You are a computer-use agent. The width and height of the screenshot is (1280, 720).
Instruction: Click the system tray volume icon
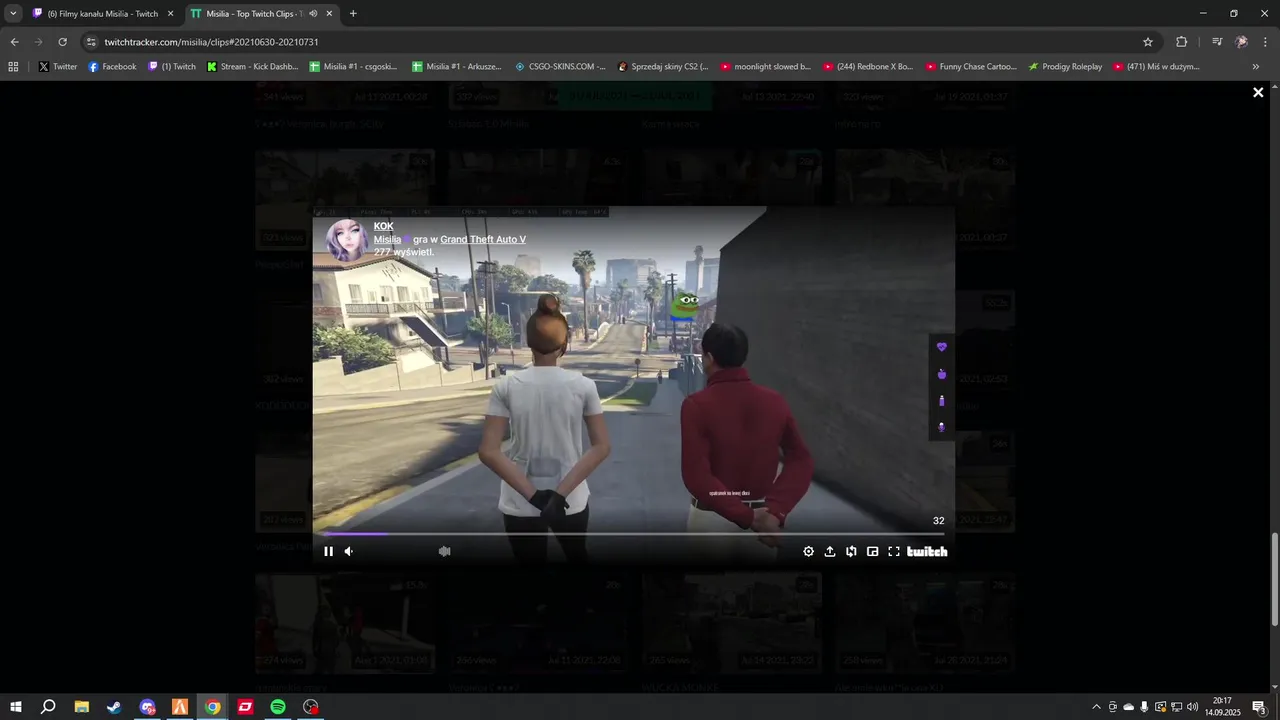pyautogui.click(x=1192, y=707)
